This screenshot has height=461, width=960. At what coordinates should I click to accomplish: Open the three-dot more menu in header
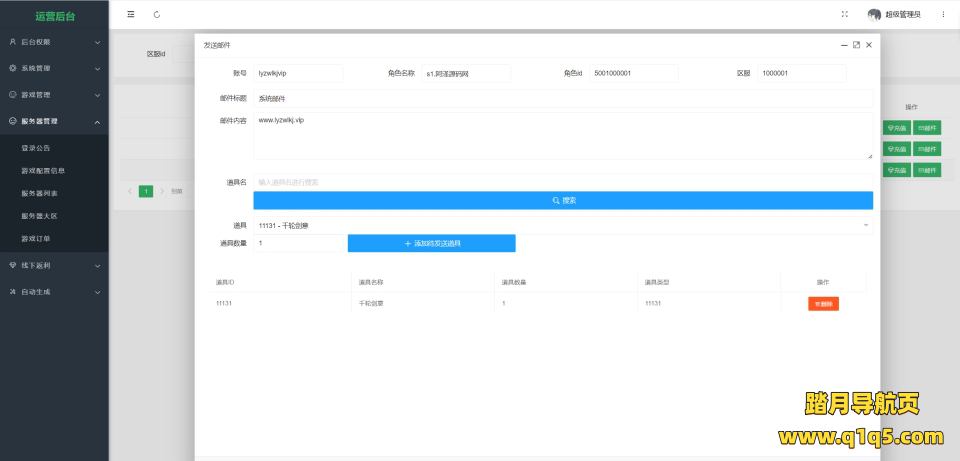[943, 14]
